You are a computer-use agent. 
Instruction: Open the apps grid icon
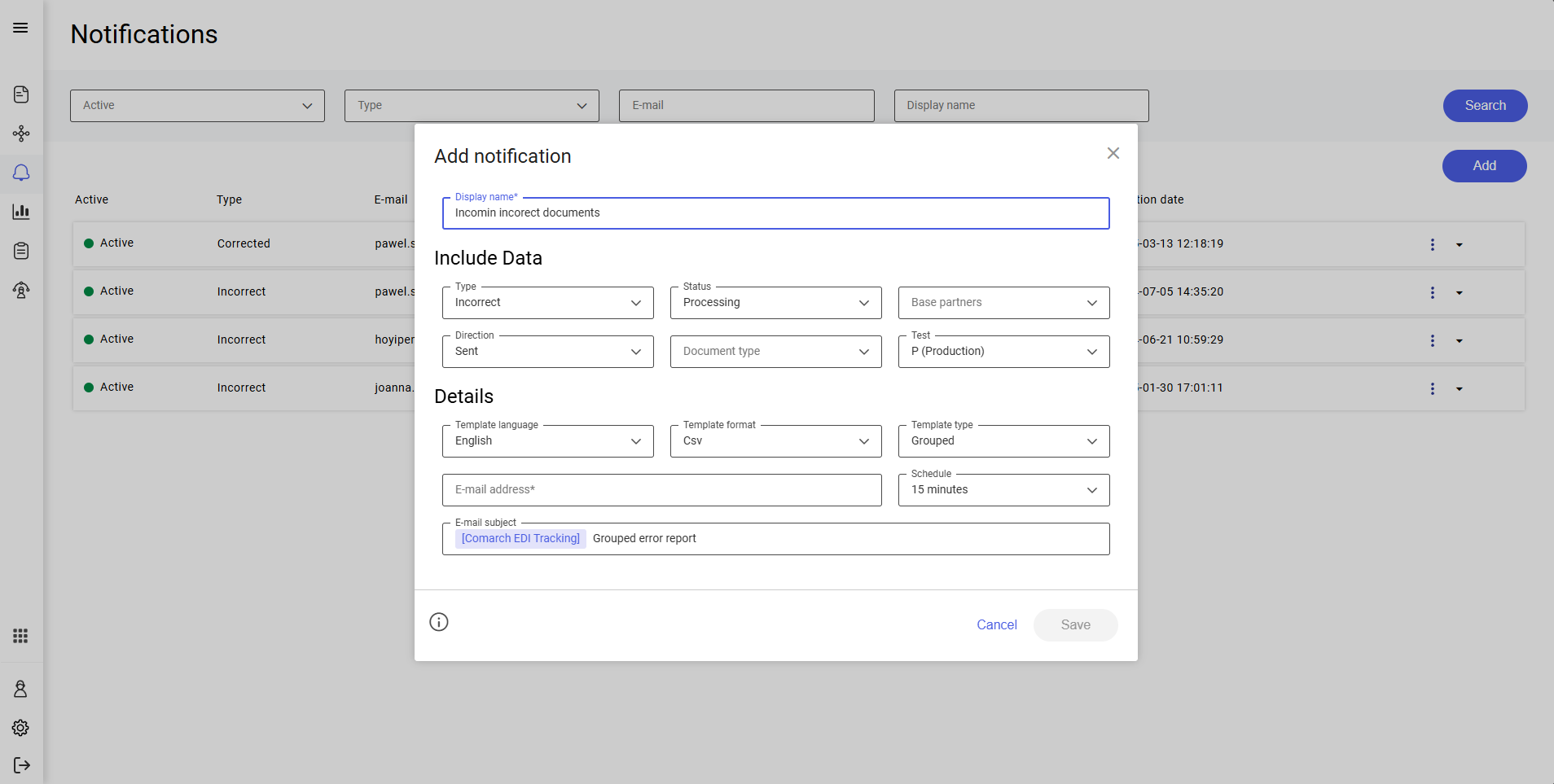pos(21,636)
